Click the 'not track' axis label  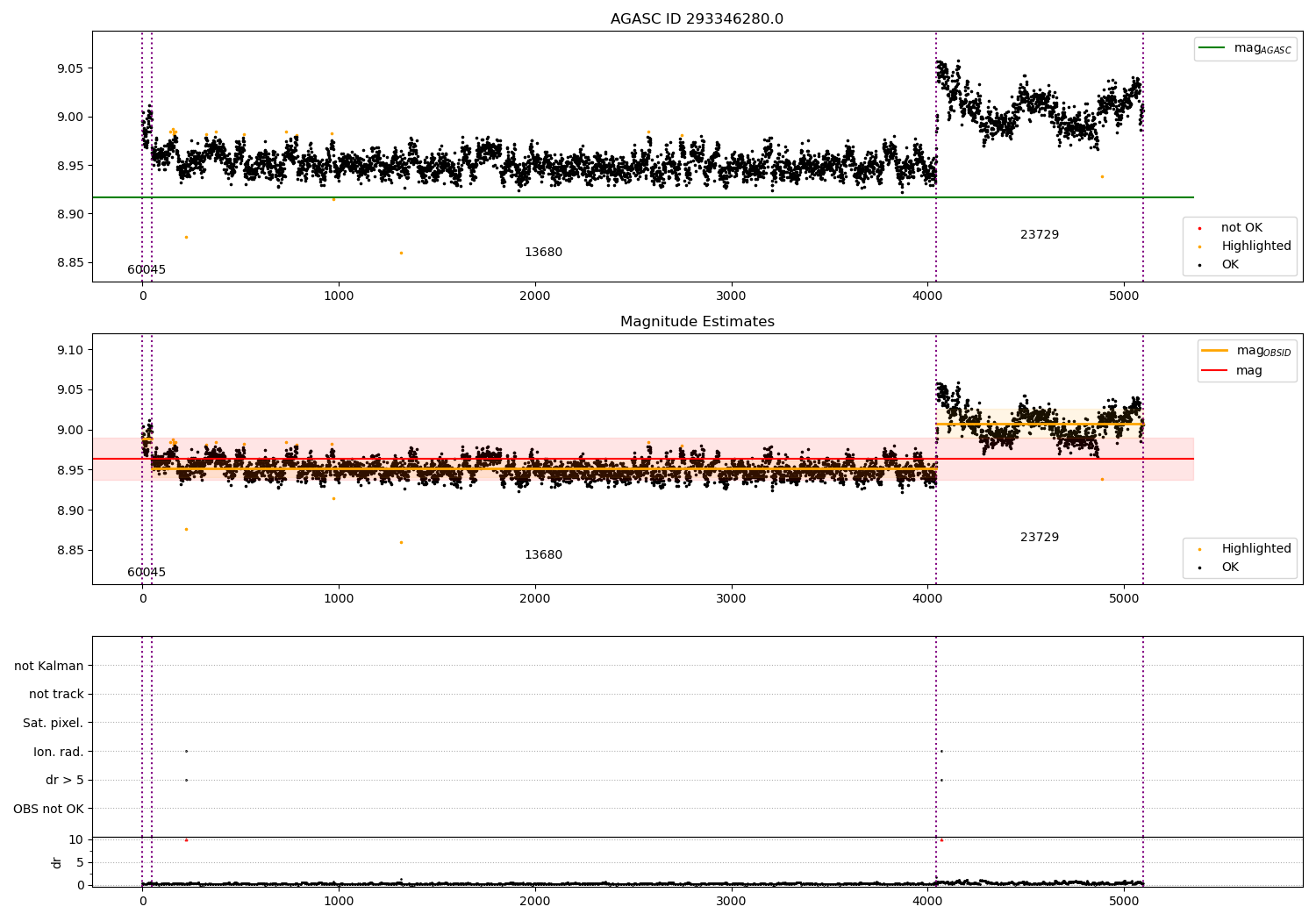pos(56,695)
